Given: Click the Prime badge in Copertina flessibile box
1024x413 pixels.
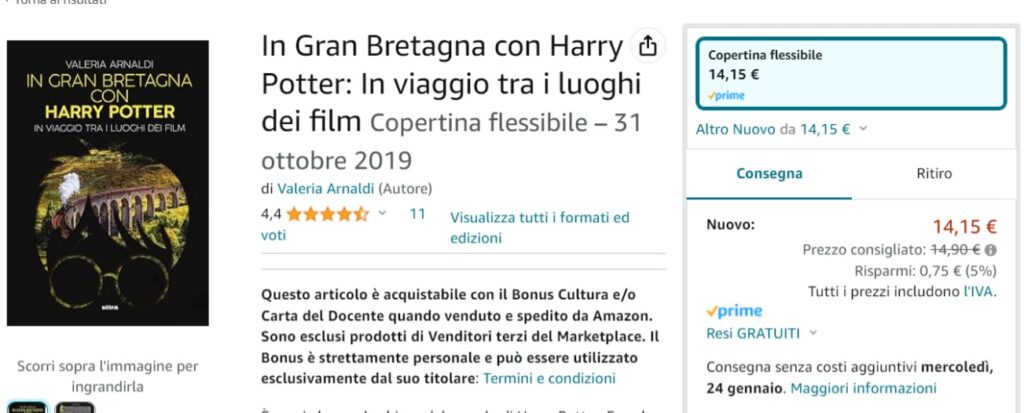Looking at the screenshot, I should click(726, 96).
